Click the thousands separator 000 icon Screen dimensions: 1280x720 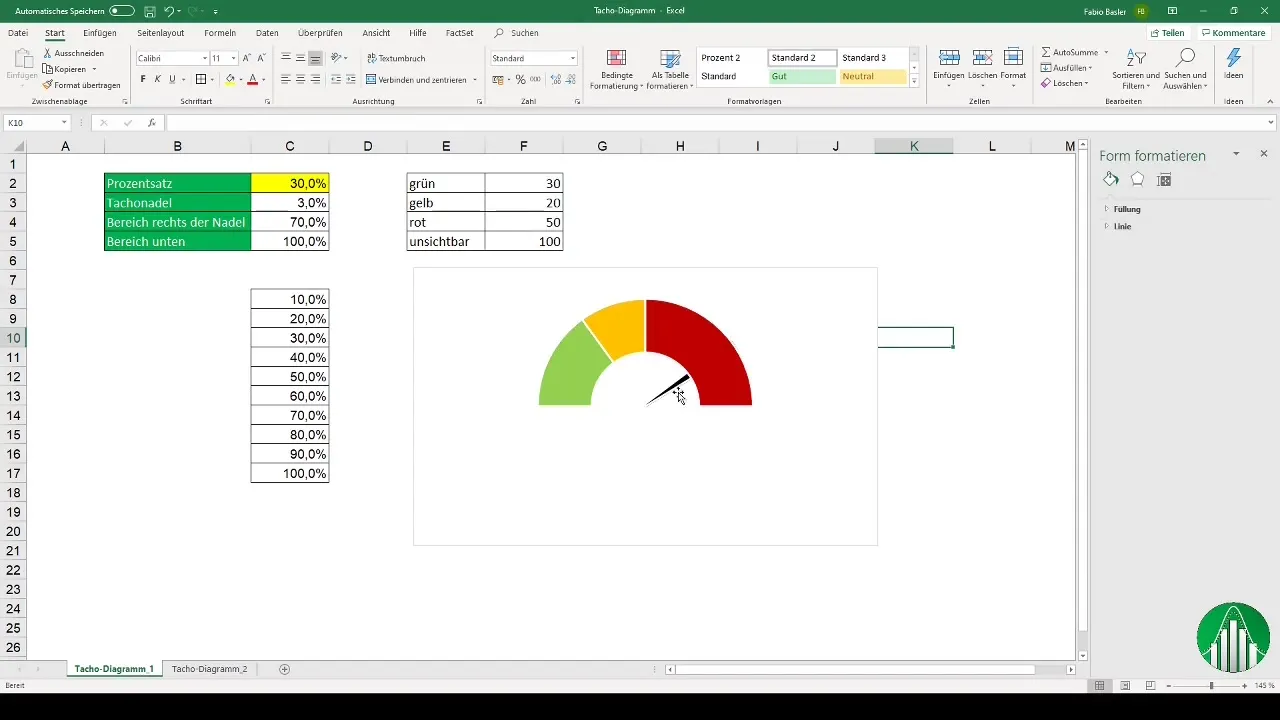535,79
